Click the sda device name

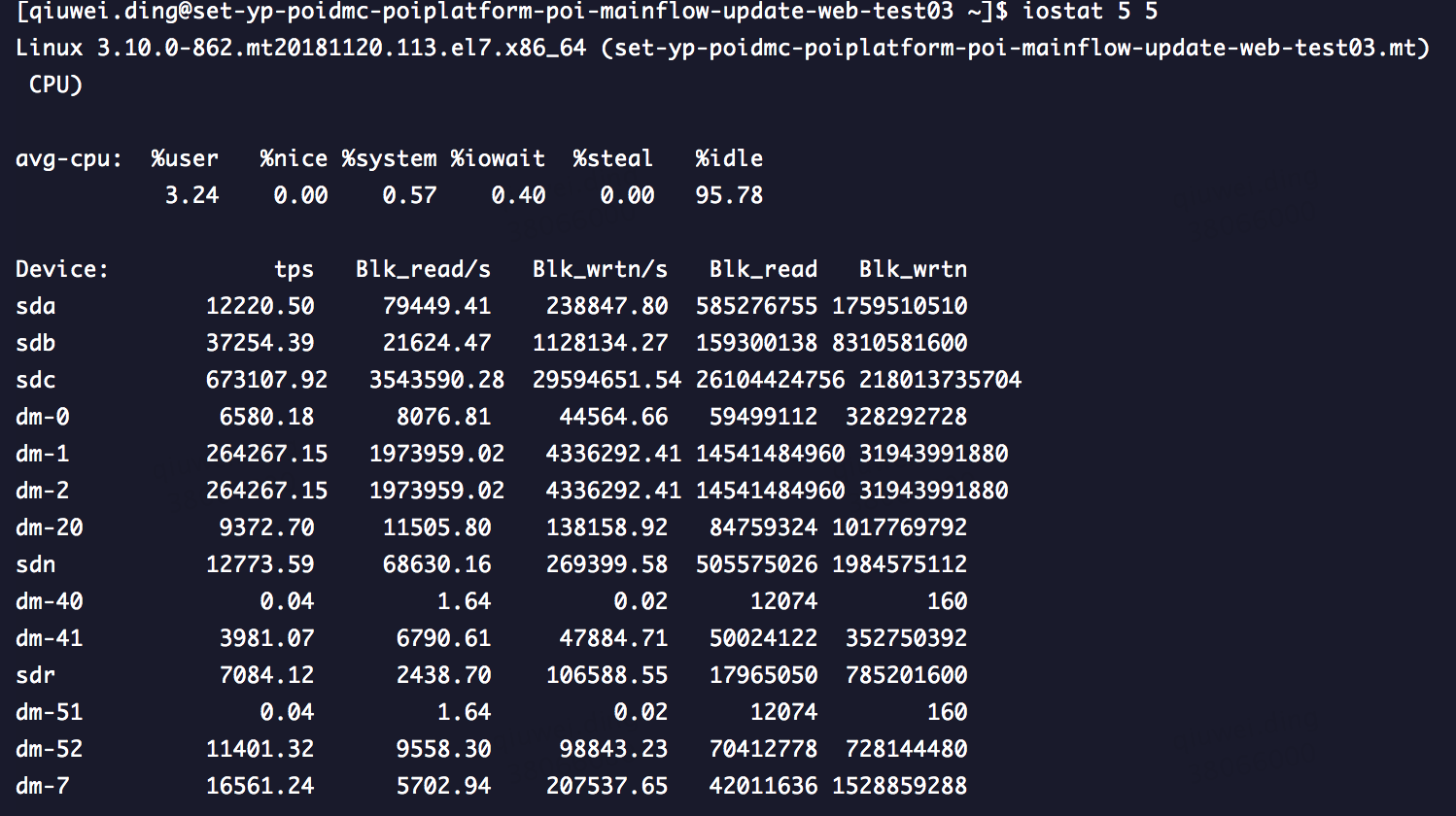[x=36, y=306]
